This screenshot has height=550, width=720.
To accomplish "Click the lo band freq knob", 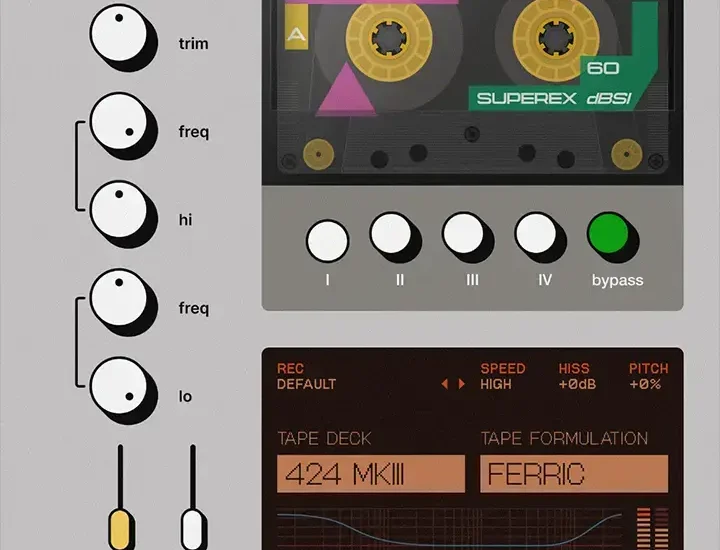I will pyautogui.click(x=119, y=297).
